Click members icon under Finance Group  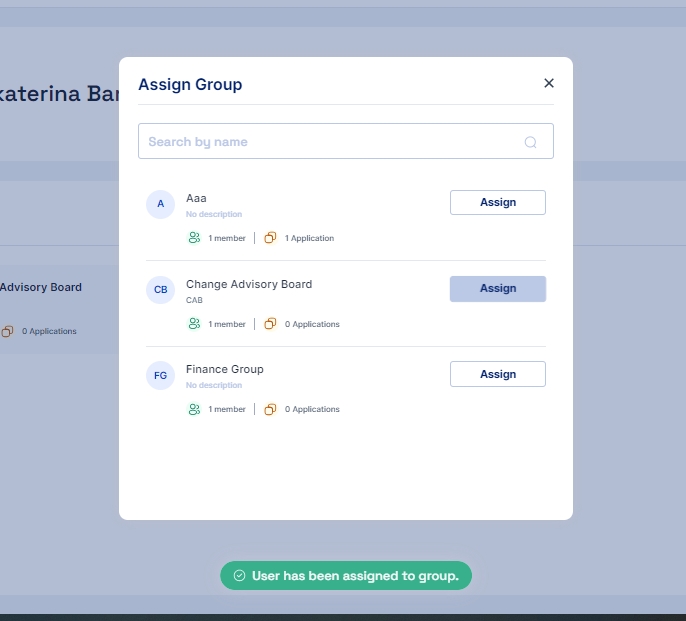(194, 409)
